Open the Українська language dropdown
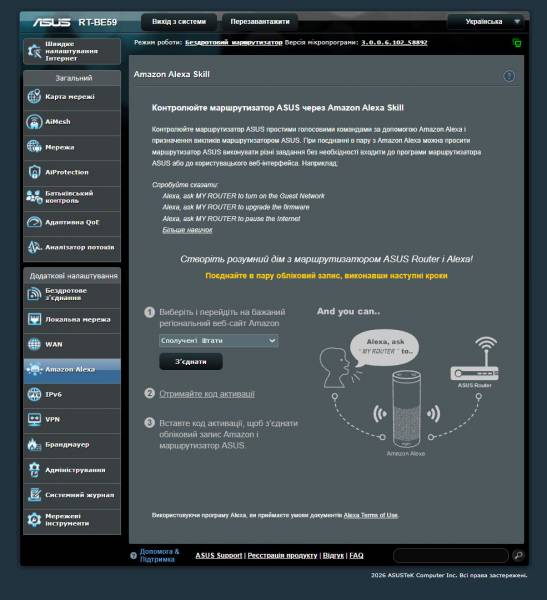This screenshot has height=600, width=547. [x=488, y=22]
